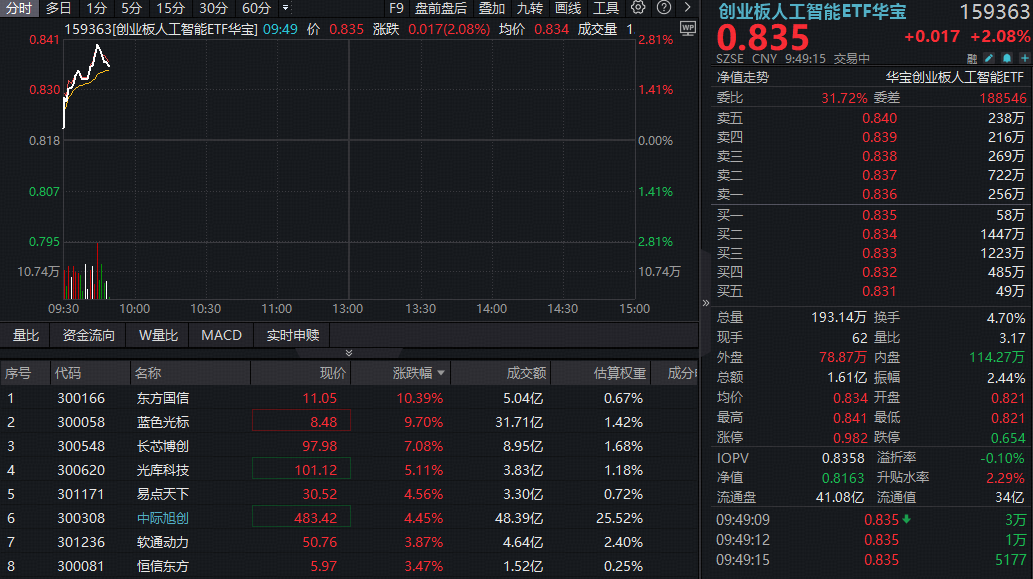Select the 中际旭创 stock row
Image resolution: width=1033 pixels, height=579 pixels.
(x=161, y=512)
